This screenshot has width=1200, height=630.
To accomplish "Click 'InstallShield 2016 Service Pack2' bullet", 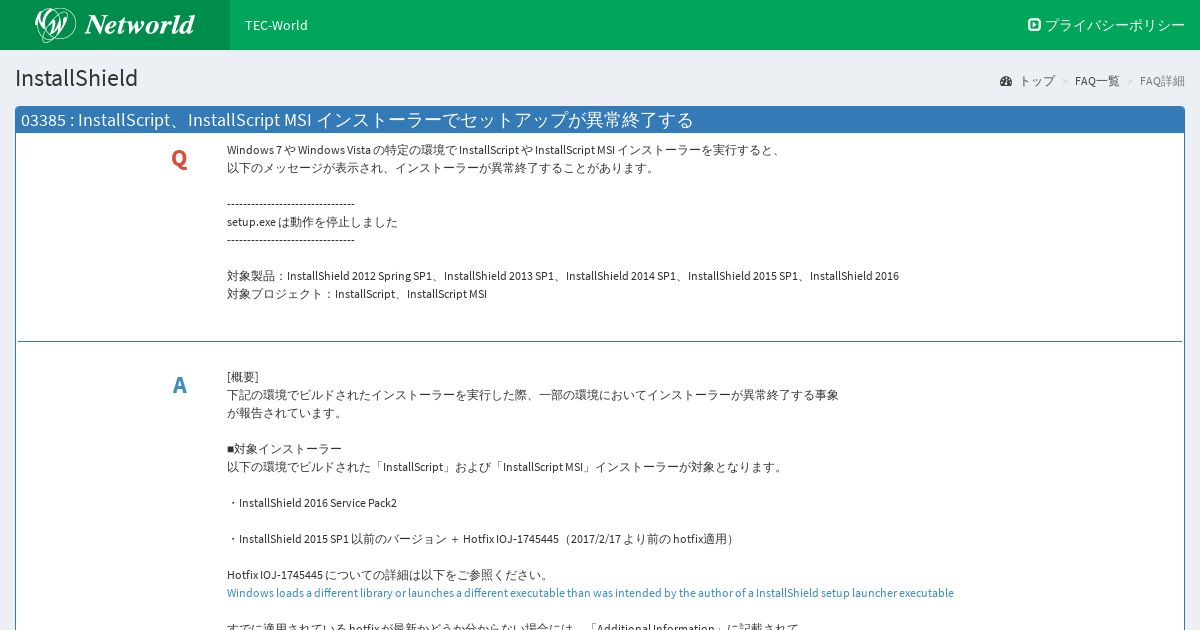I will click(312, 503).
